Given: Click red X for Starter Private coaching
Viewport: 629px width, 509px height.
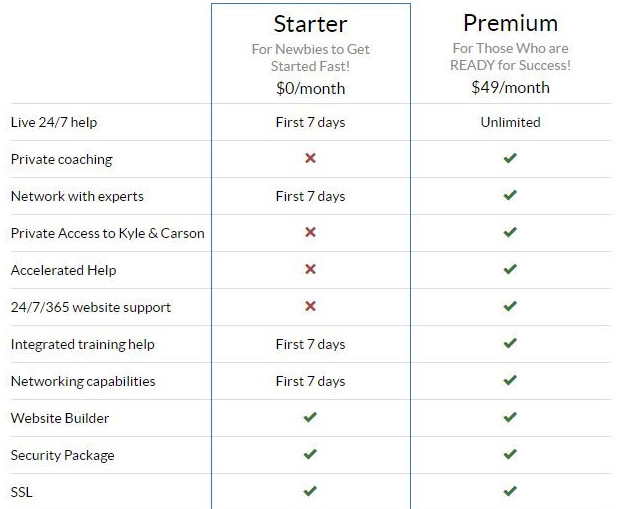Looking at the screenshot, I should point(310,159).
